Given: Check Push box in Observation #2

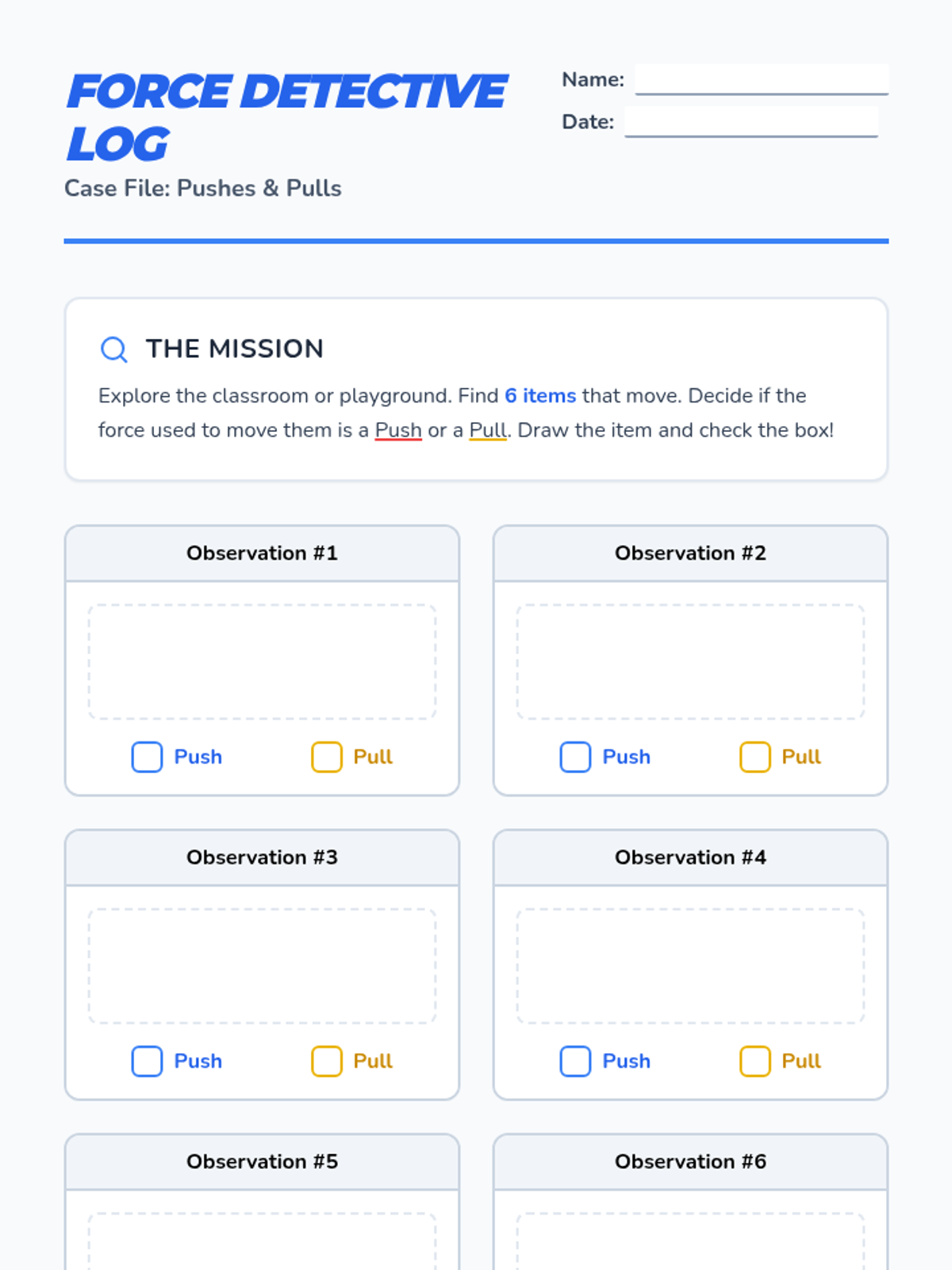Looking at the screenshot, I should pyautogui.click(x=575, y=757).
